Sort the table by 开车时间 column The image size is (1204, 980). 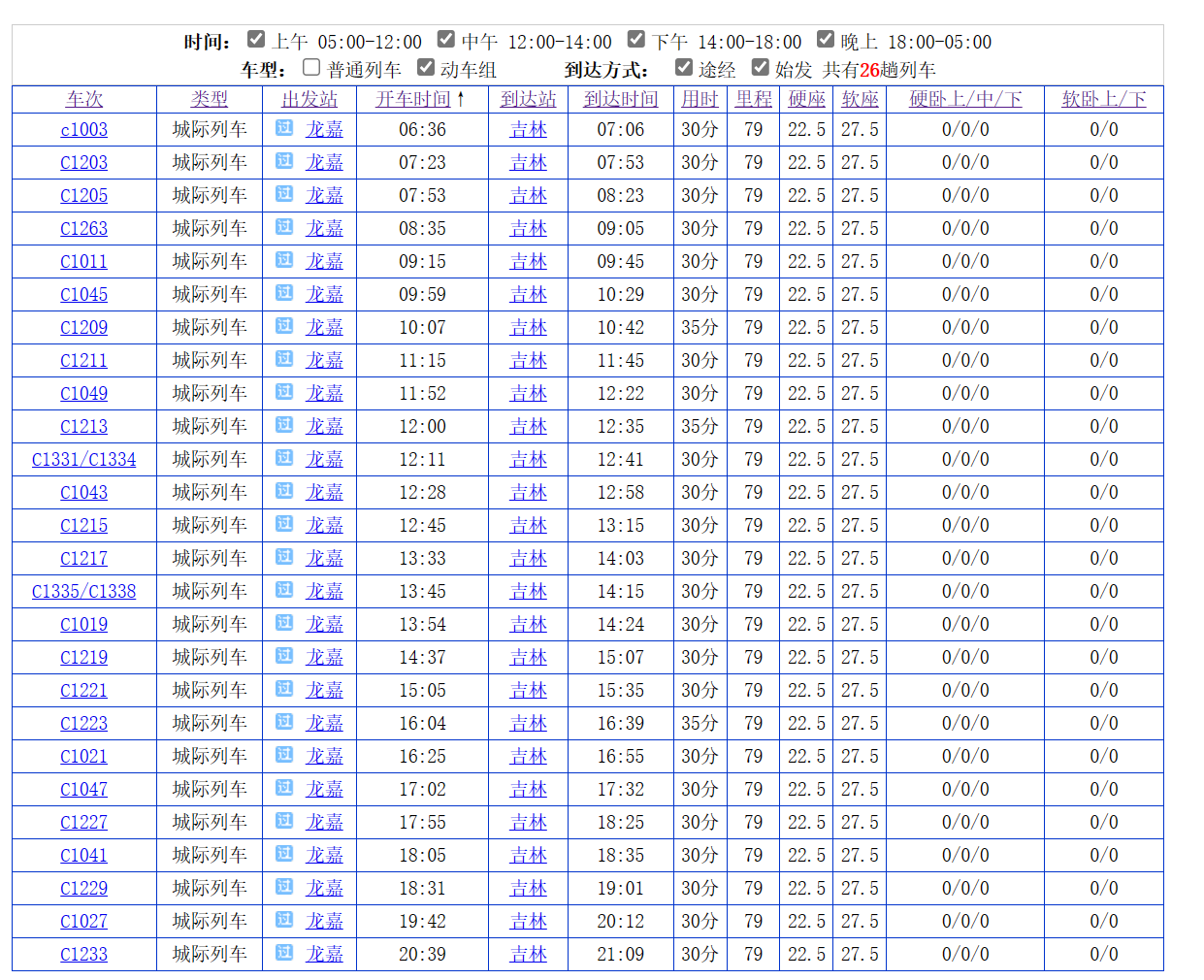pos(414,99)
